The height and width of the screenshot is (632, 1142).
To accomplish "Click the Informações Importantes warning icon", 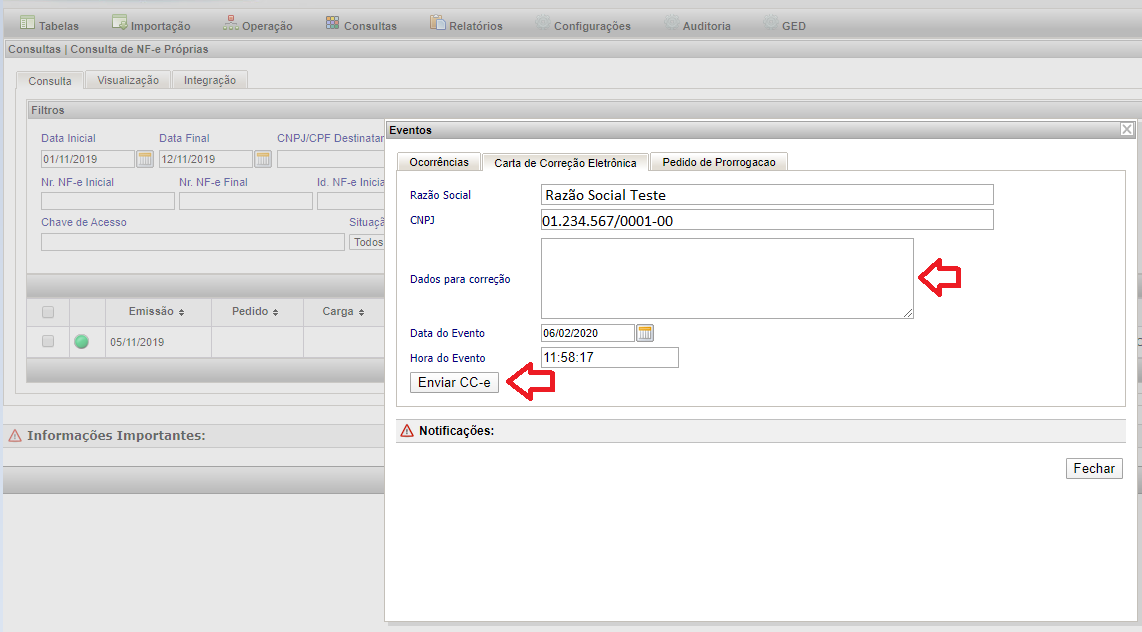I will (15, 435).
